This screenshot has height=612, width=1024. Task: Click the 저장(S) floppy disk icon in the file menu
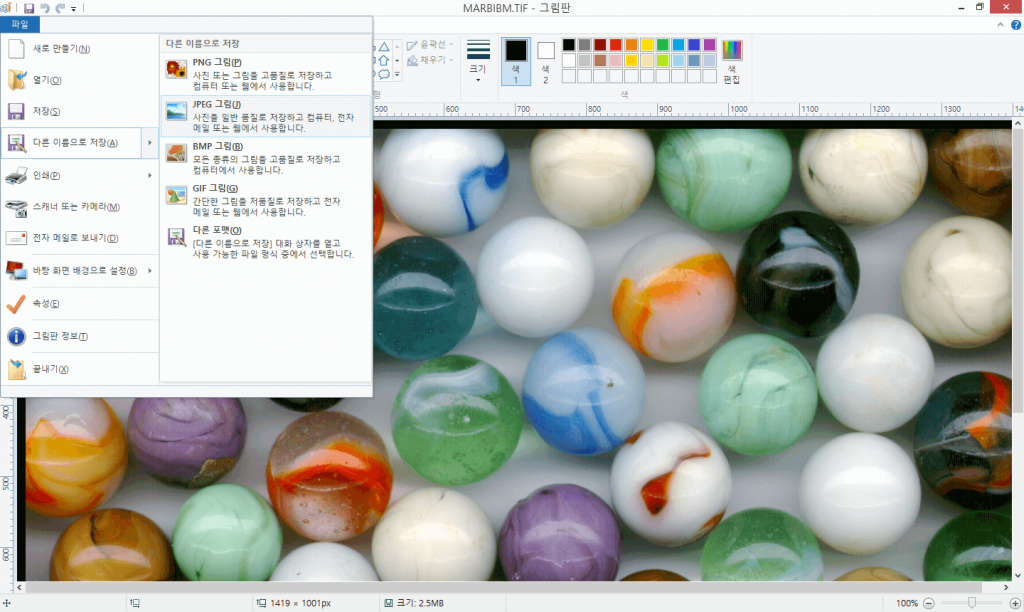16,111
